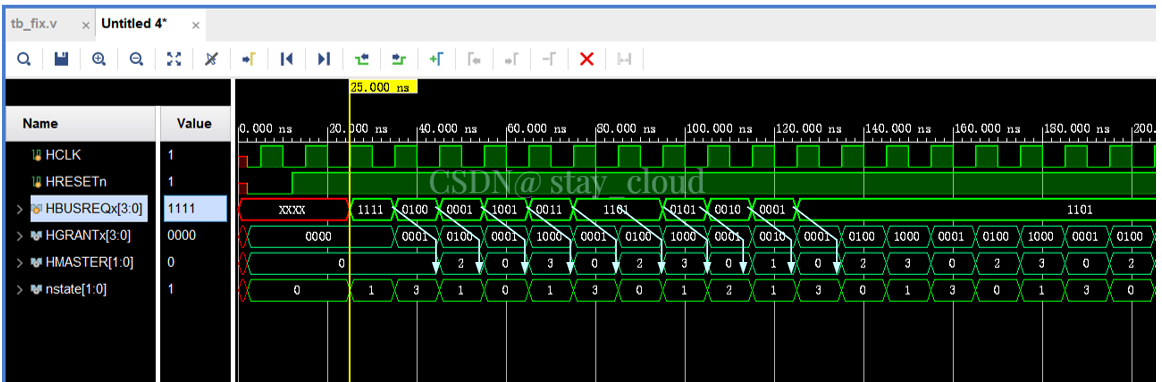Select the Untitled 4* tab
Image resolution: width=1162 pixels, height=382 pixels.
coord(134,24)
